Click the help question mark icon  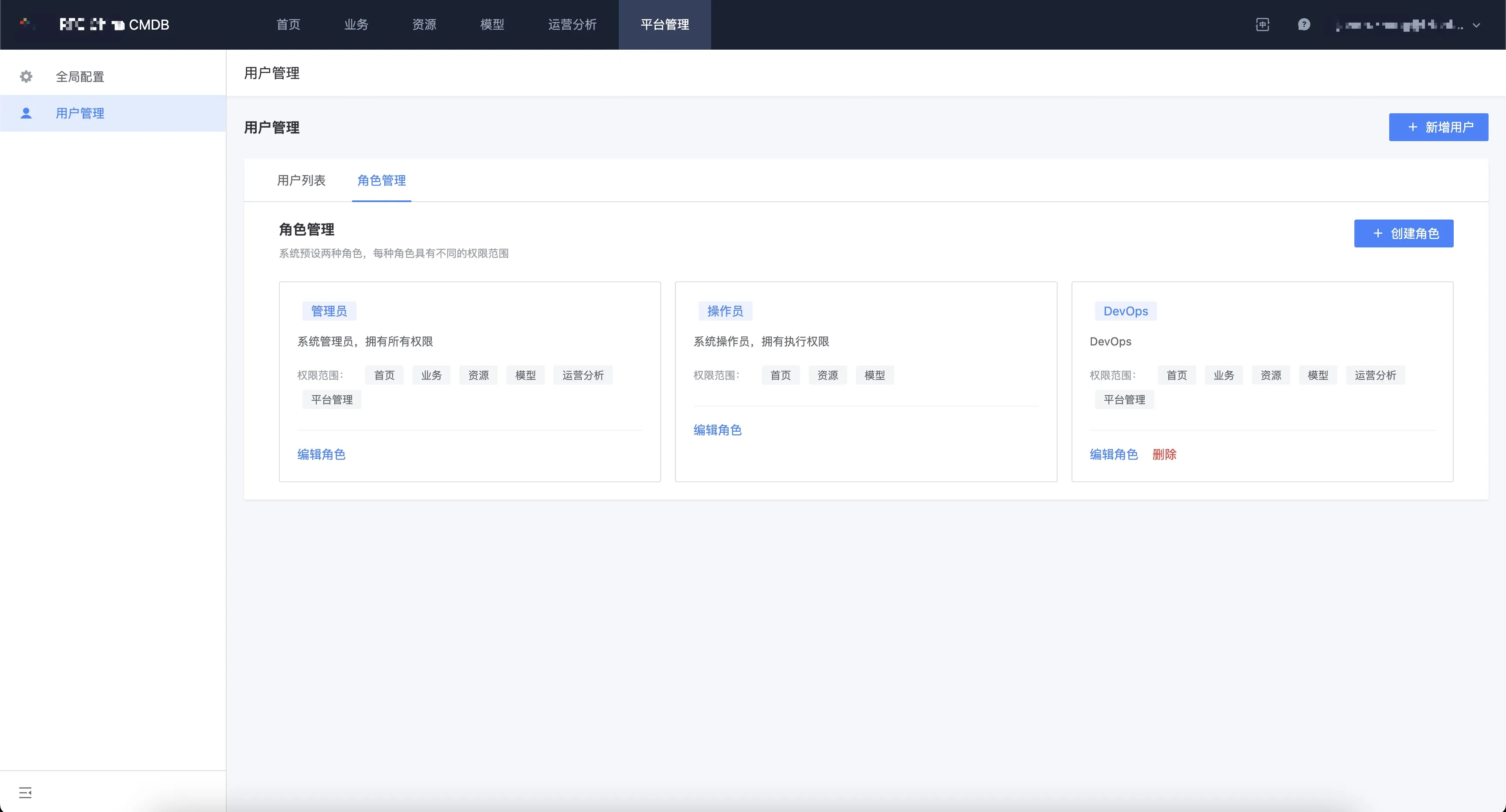pos(1304,24)
